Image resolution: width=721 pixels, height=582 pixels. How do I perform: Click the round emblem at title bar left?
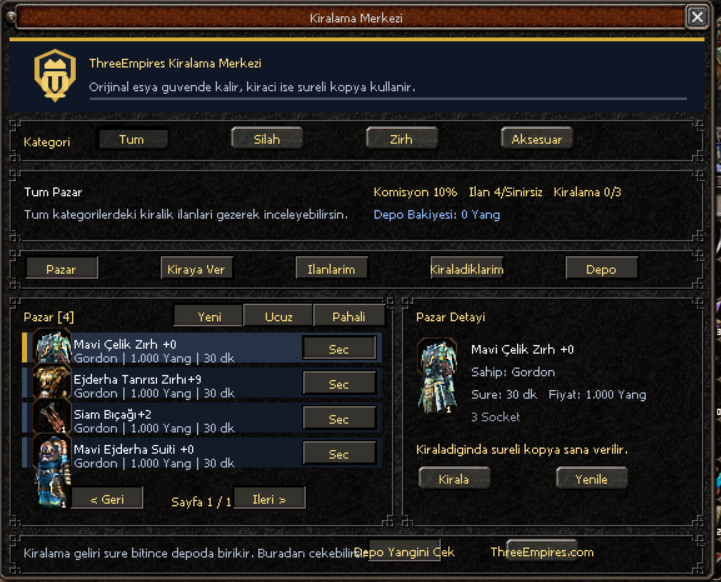tap(11, 17)
